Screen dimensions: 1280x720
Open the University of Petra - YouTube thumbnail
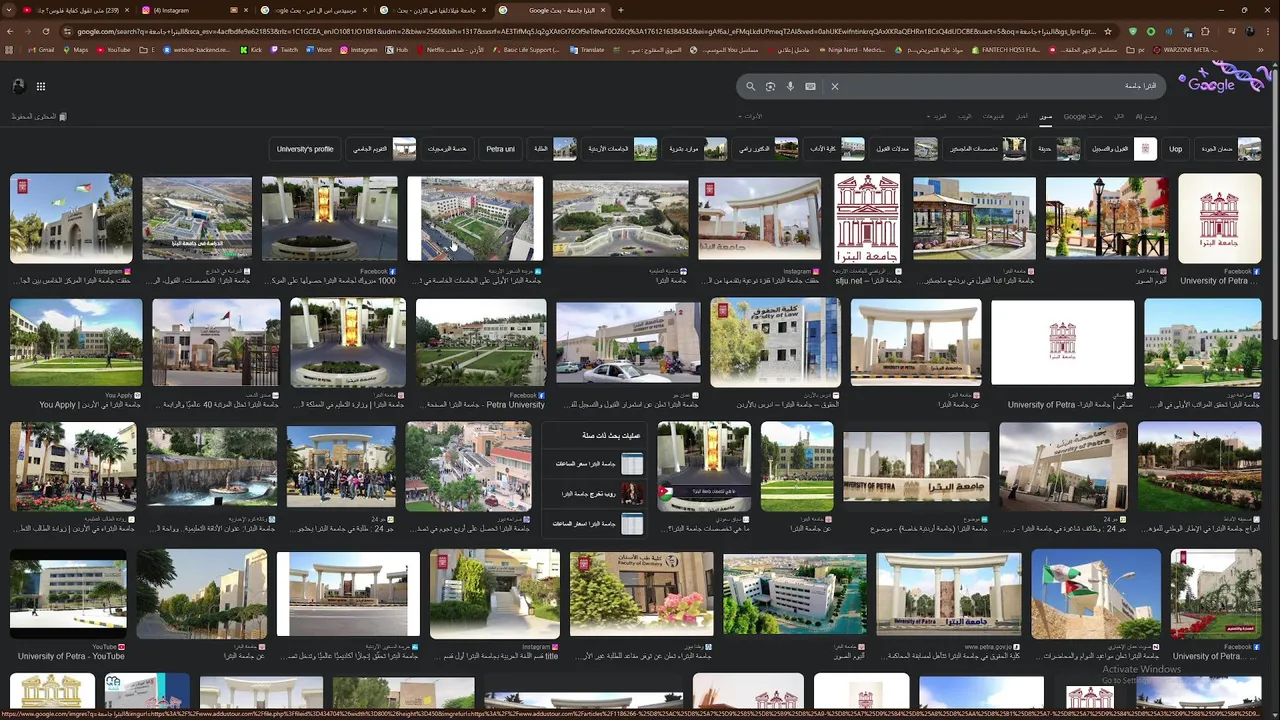tap(68, 594)
